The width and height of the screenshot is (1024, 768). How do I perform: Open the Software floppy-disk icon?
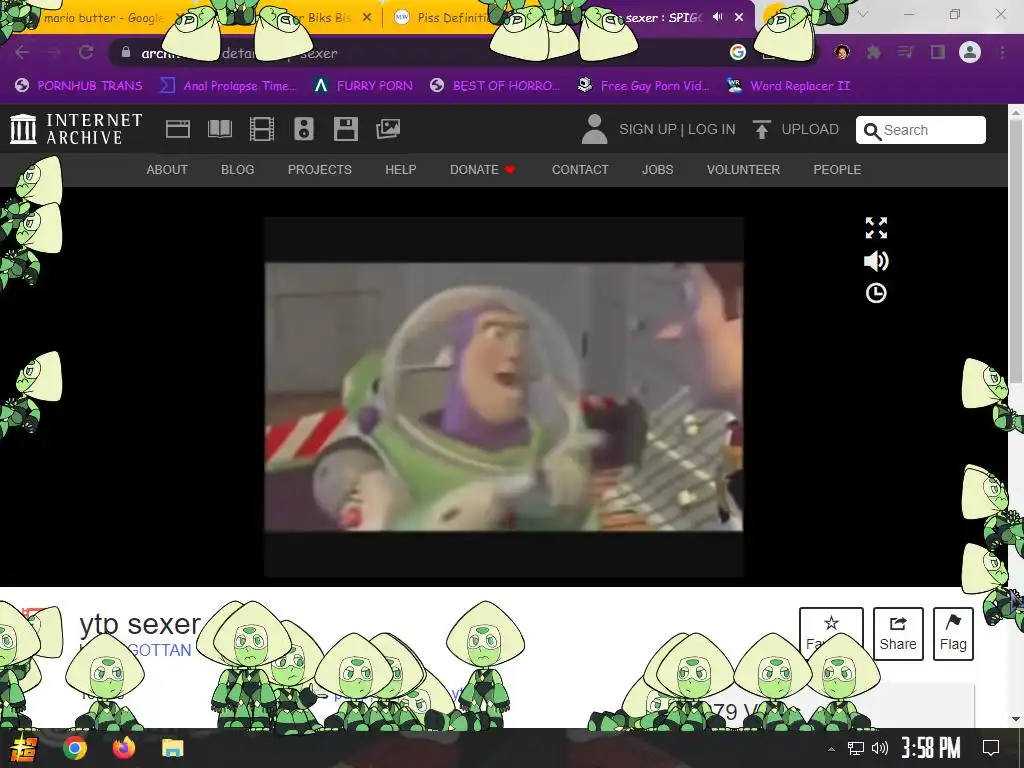pos(345,129)
